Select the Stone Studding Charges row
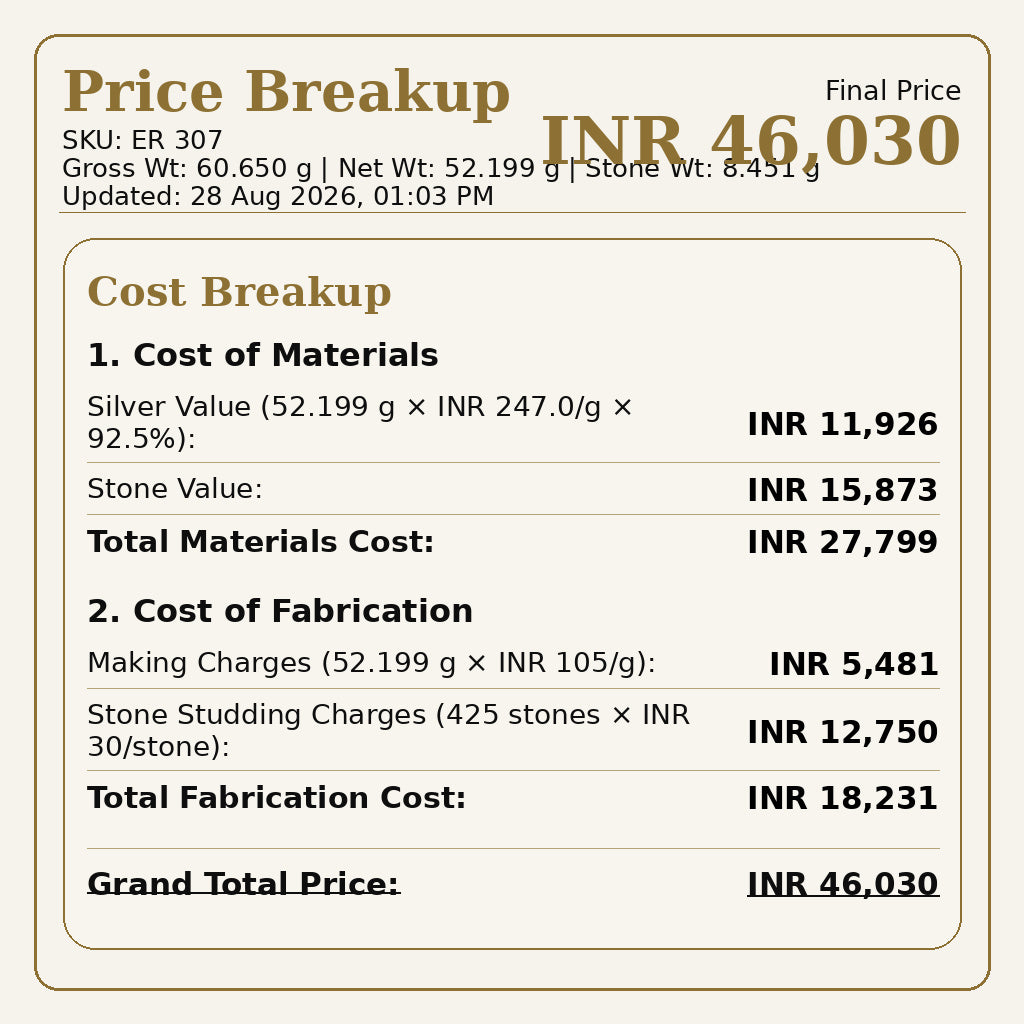The height and width of the screenshot is (1024, 1024). pos(513,731)
